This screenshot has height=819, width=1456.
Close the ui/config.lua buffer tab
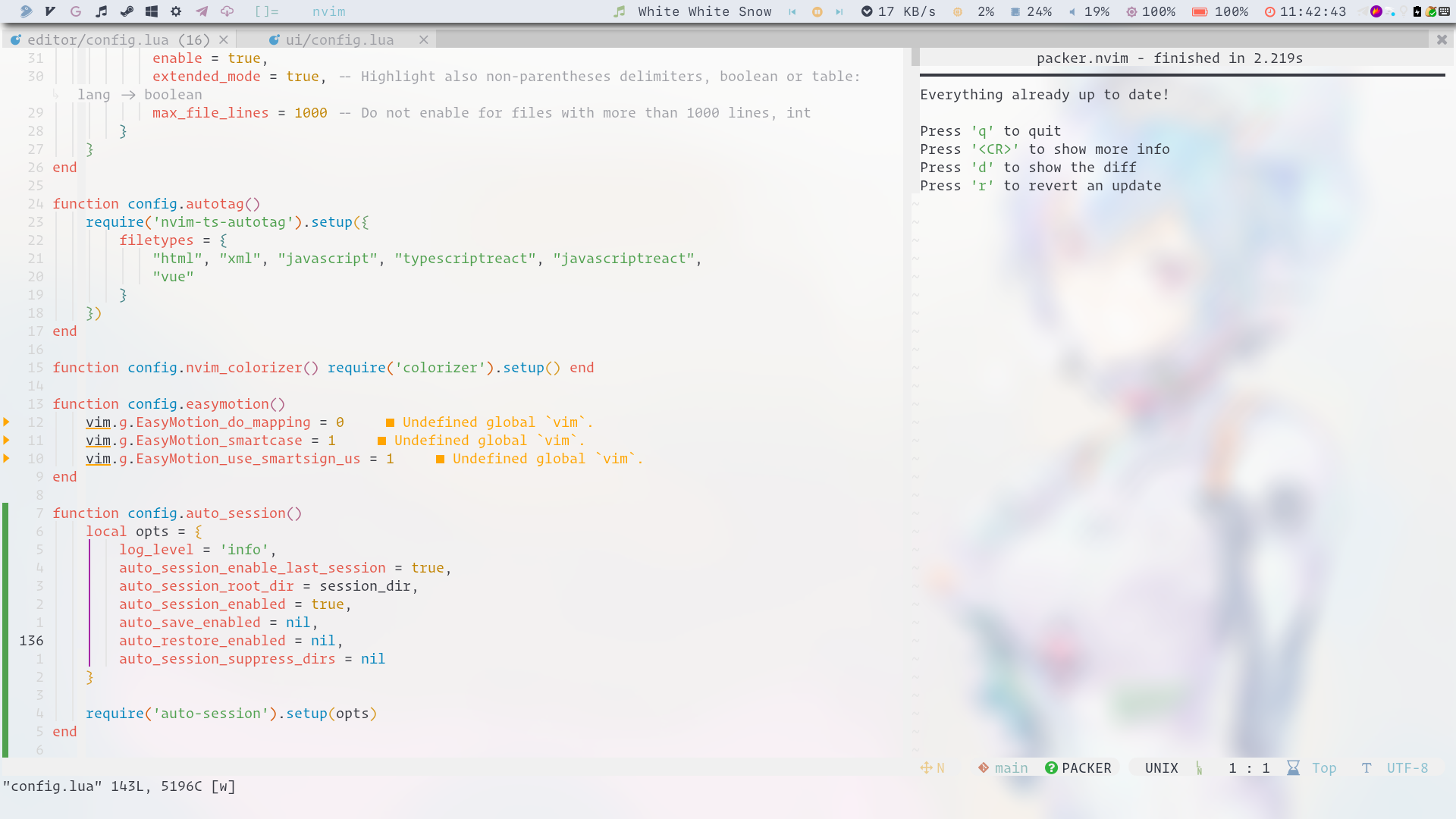pyautogui.click(x=424, y=39)
